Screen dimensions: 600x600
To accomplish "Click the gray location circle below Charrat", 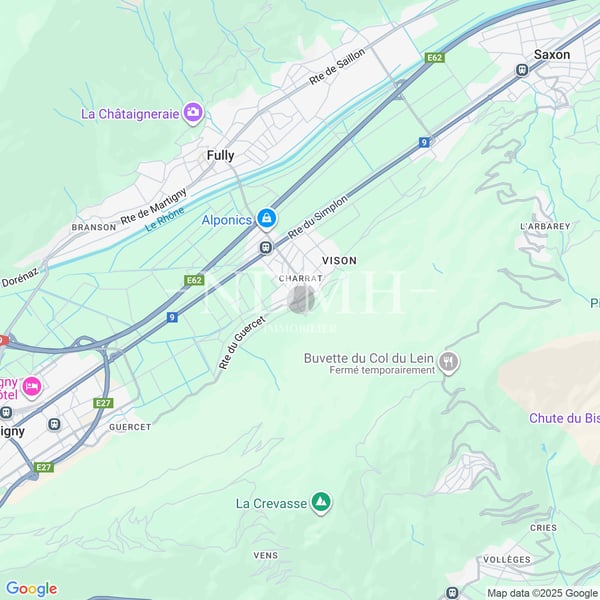I will coord(301,299).
